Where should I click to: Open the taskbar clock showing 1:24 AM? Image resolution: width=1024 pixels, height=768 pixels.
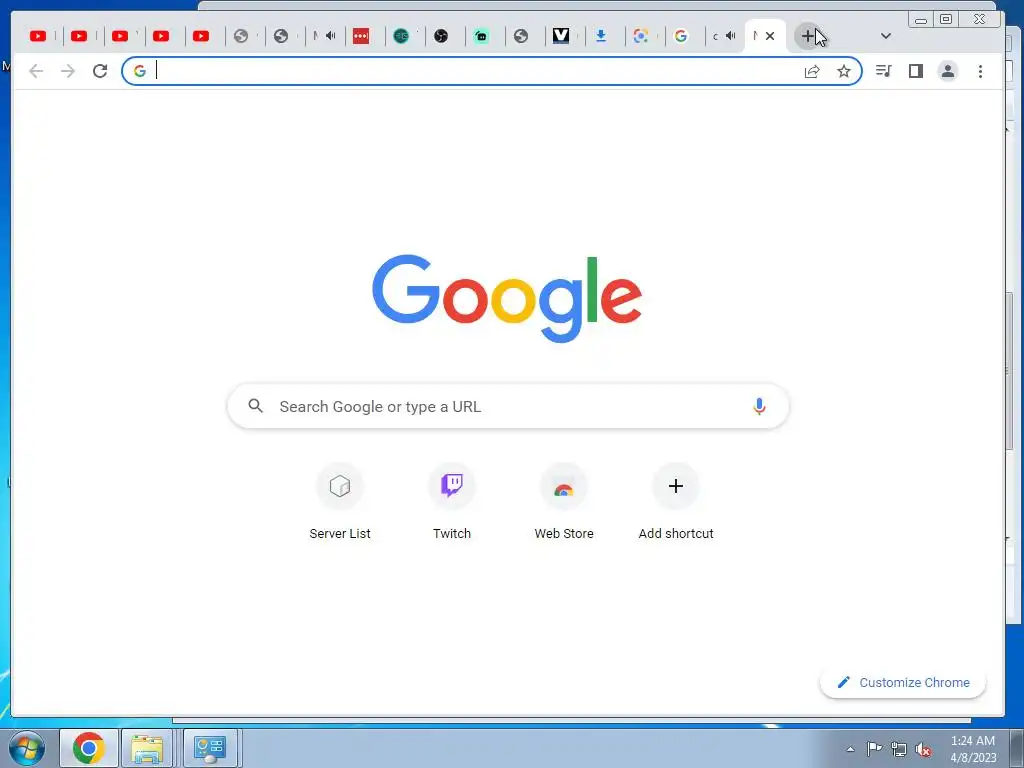click(x=973, y=749)
